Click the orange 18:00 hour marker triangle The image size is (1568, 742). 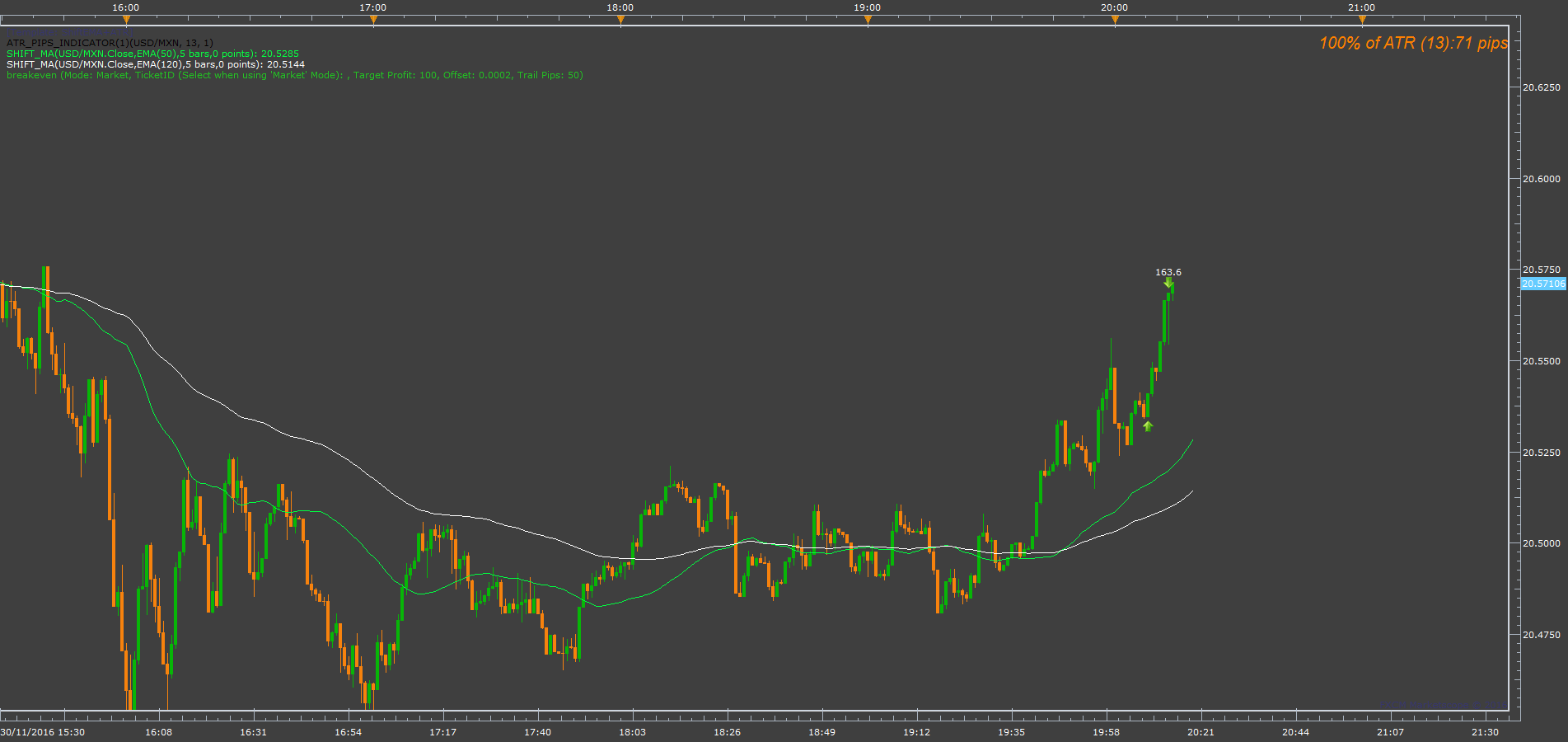(620, 20)
